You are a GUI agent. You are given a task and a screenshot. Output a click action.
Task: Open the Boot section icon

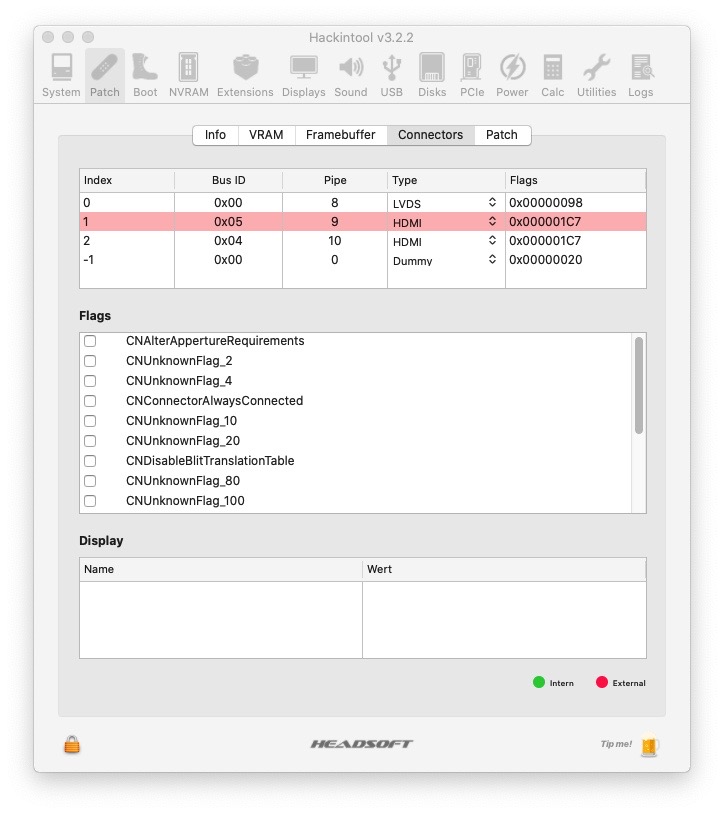[145, 67]
